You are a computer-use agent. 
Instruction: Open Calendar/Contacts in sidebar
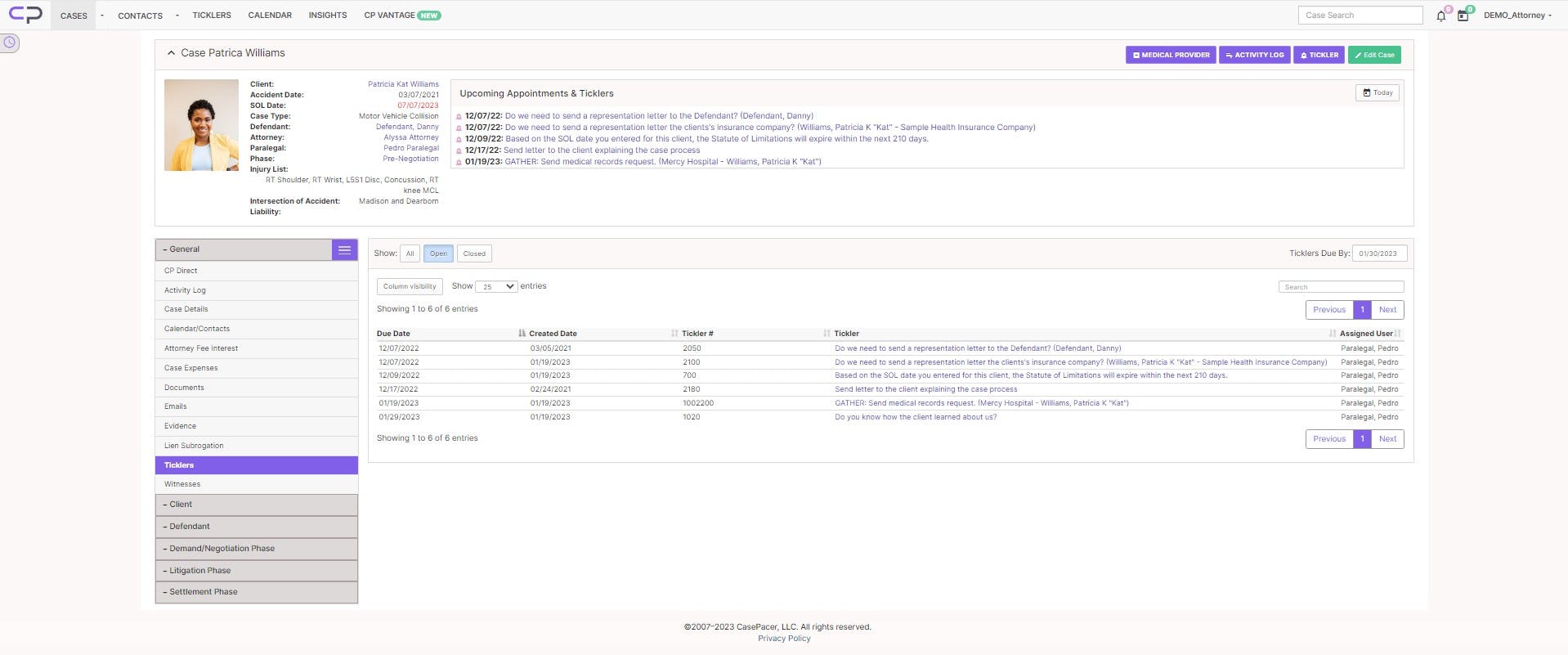click(257, 329)
